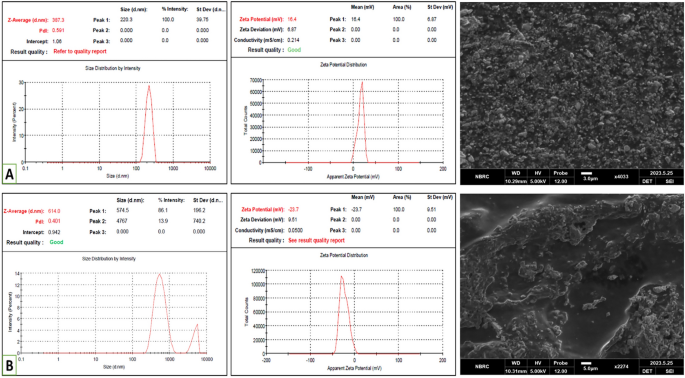Click the 'Size (d.nm)' x-axis label in panel B
This screenshot has height=378, width=685.
tap(114, 368)
